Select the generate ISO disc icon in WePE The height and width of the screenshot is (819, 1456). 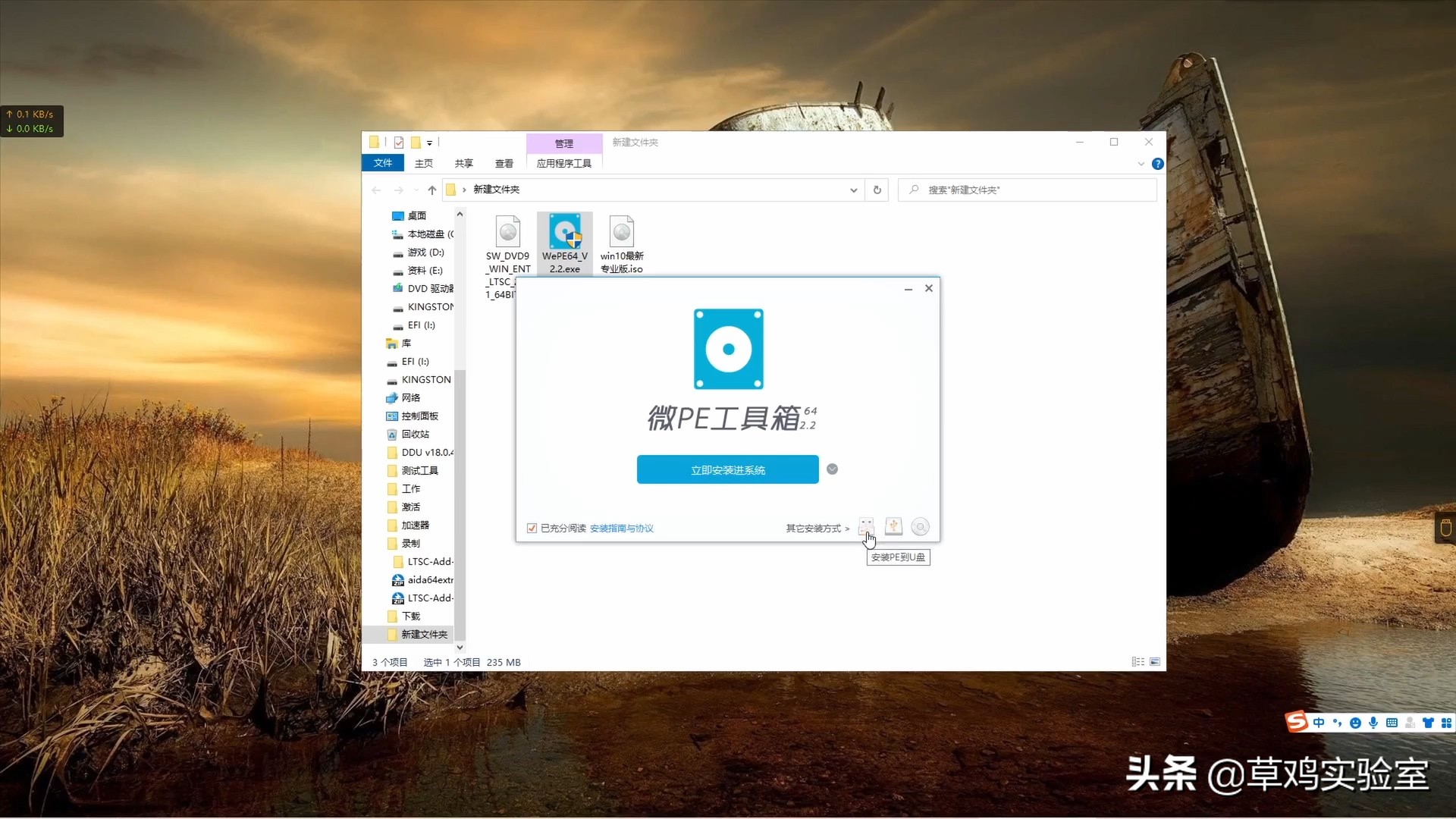921,526
